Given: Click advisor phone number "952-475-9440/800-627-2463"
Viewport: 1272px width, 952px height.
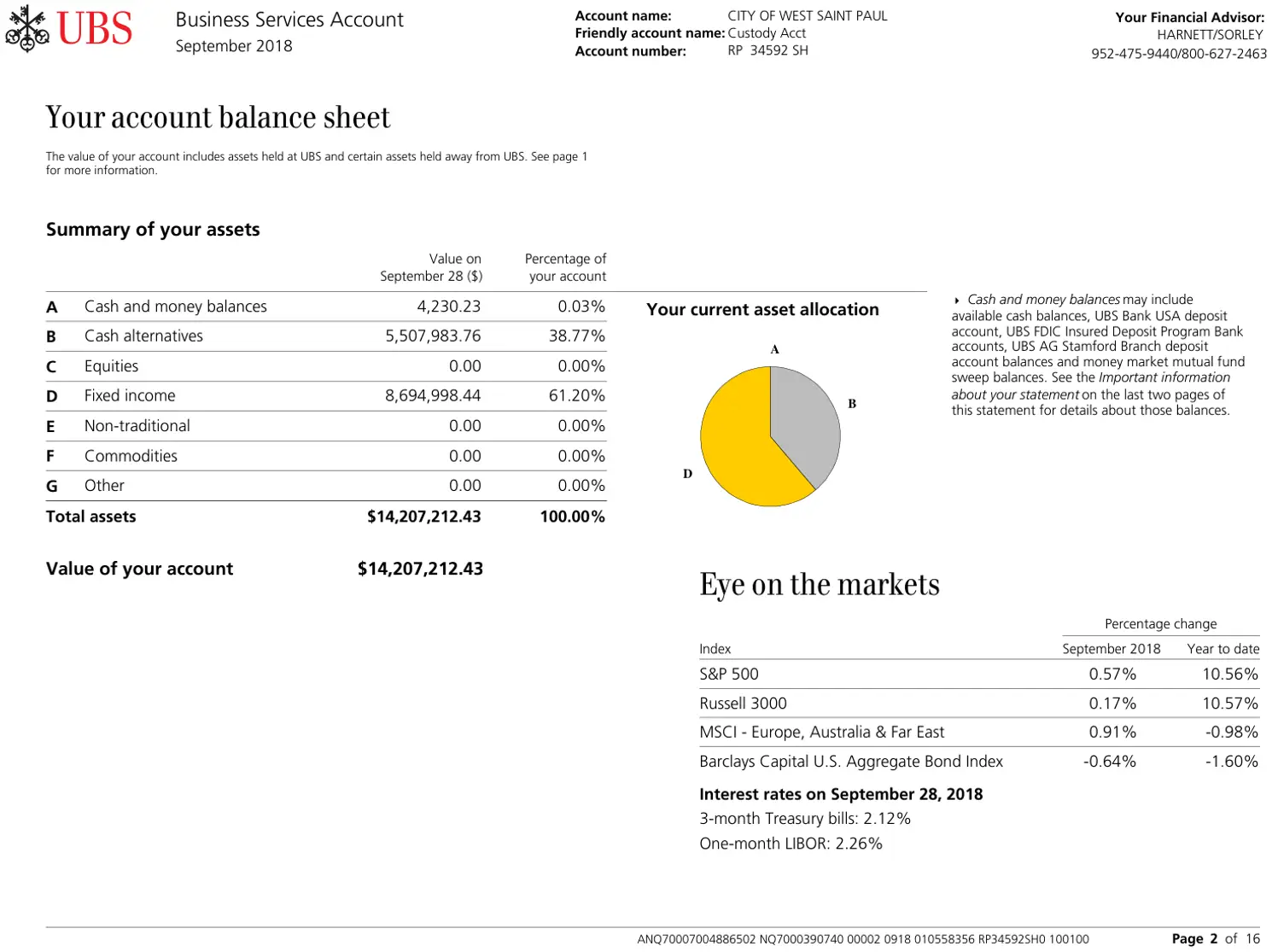Looking at the screenshot, I should 1179,54.
